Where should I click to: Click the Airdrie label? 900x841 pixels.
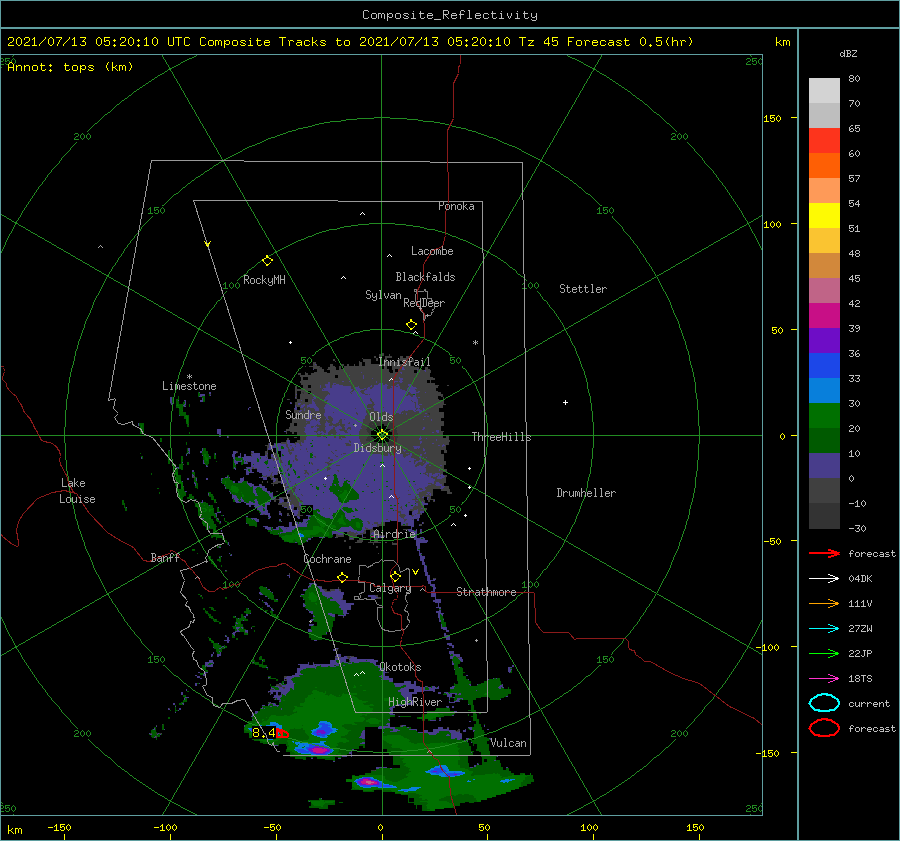point(394,534)
